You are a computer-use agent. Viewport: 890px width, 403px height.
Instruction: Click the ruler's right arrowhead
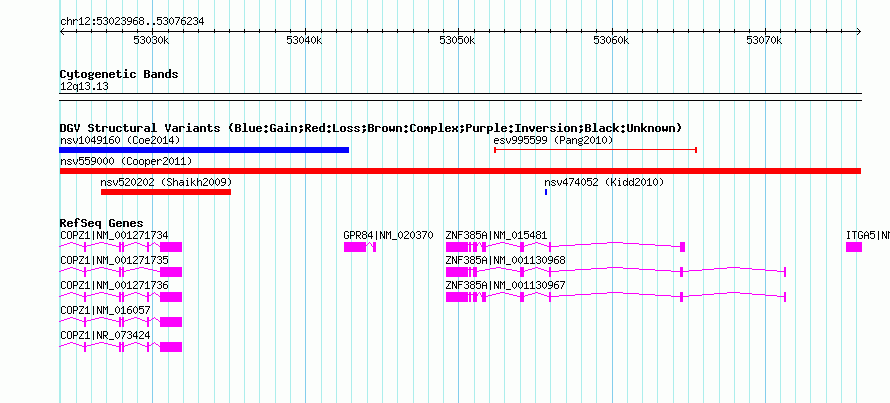tap(858, 31)
